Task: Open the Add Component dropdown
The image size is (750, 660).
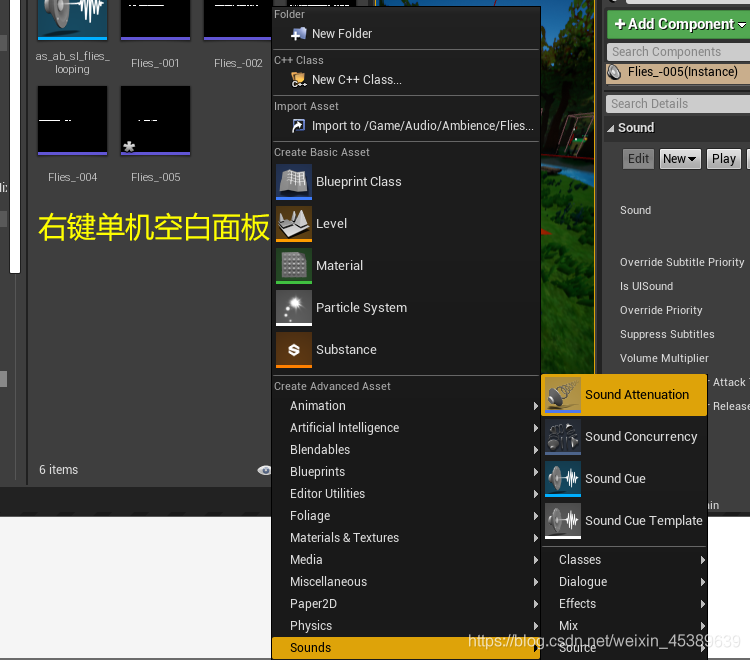Action: (x=678, y=24)
